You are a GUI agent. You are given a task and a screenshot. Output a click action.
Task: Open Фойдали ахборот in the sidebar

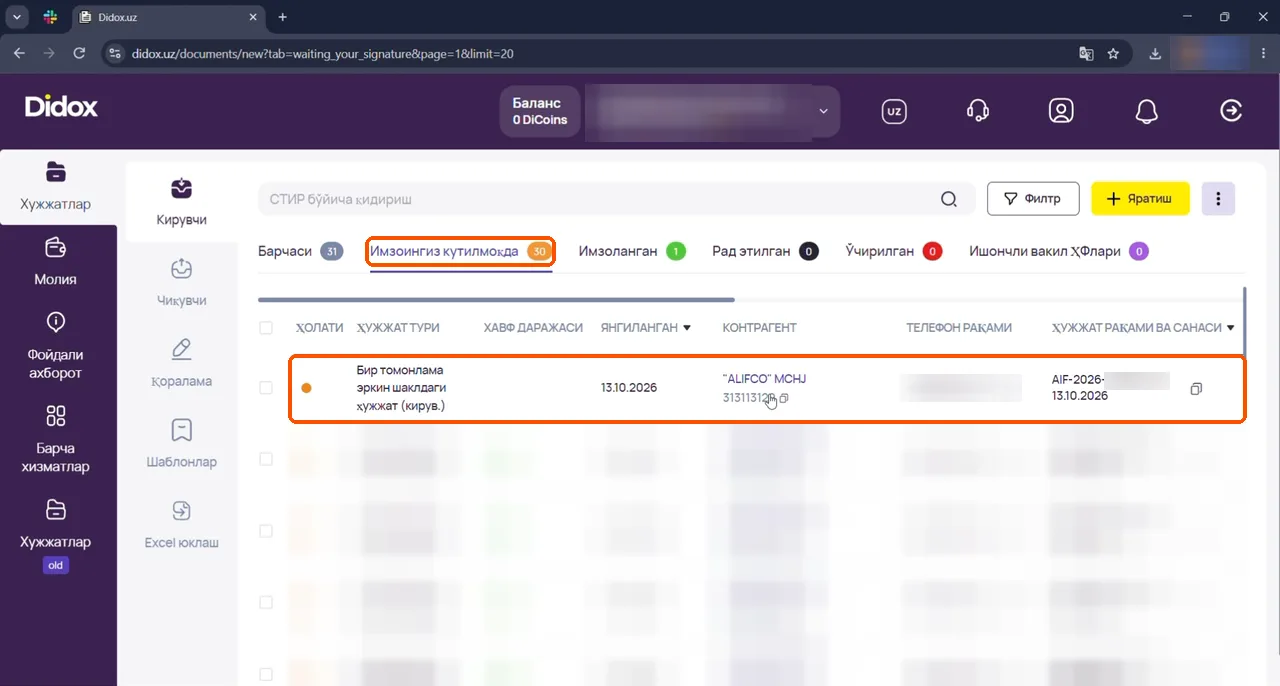(x=56, y=345)
